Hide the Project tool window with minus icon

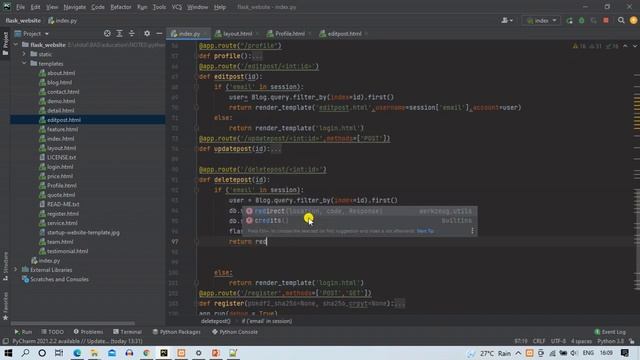pyautogui.click(x=159, y=33)
